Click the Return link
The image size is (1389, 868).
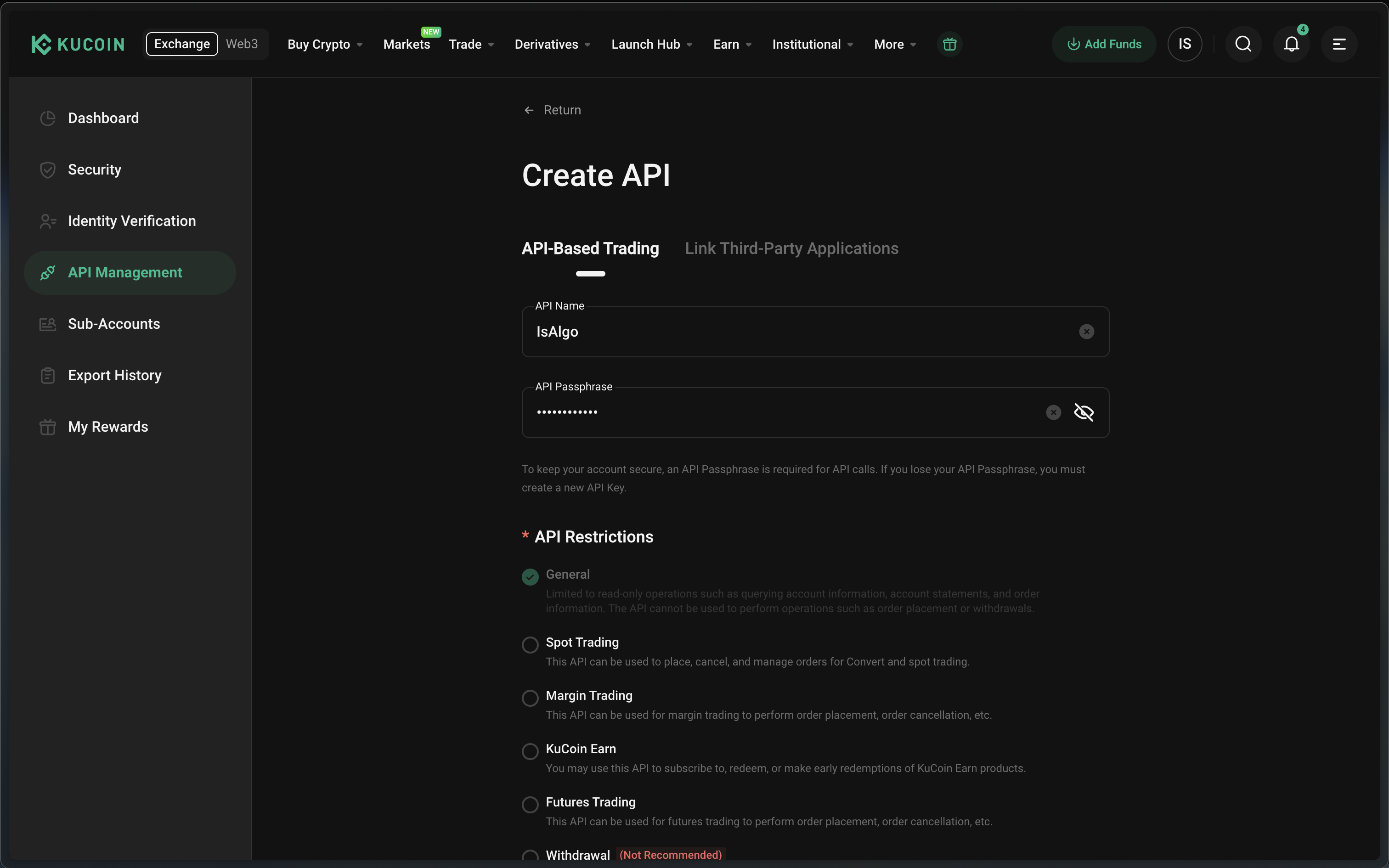(562, 110)
